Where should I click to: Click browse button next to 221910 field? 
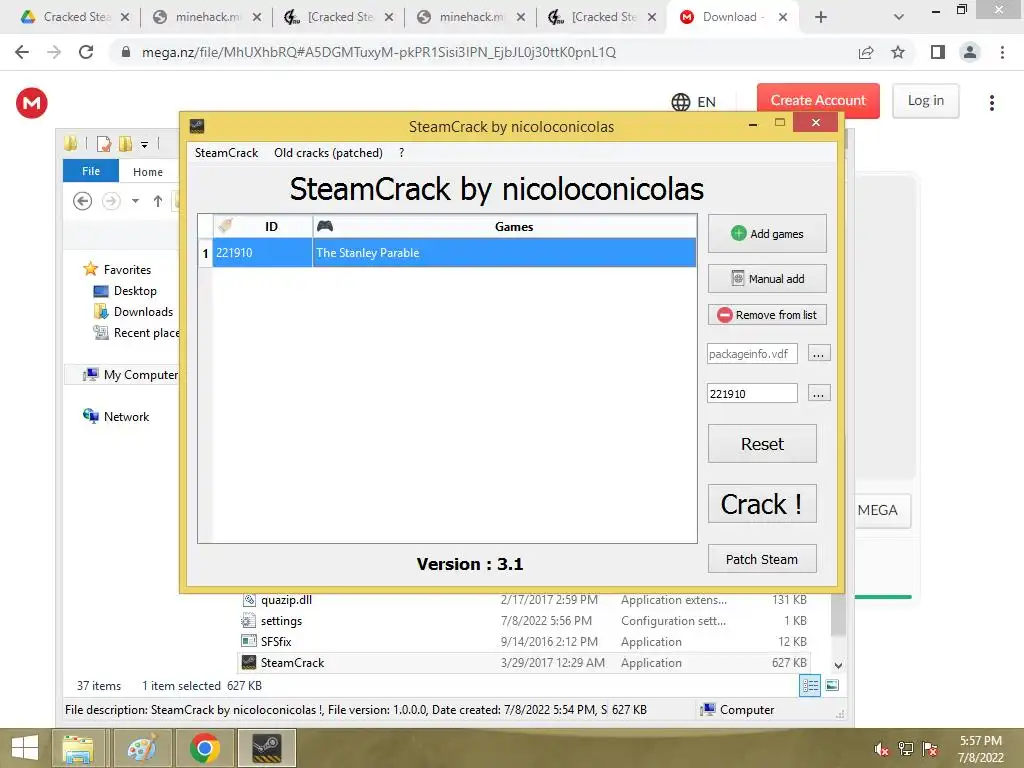[819, 393]
